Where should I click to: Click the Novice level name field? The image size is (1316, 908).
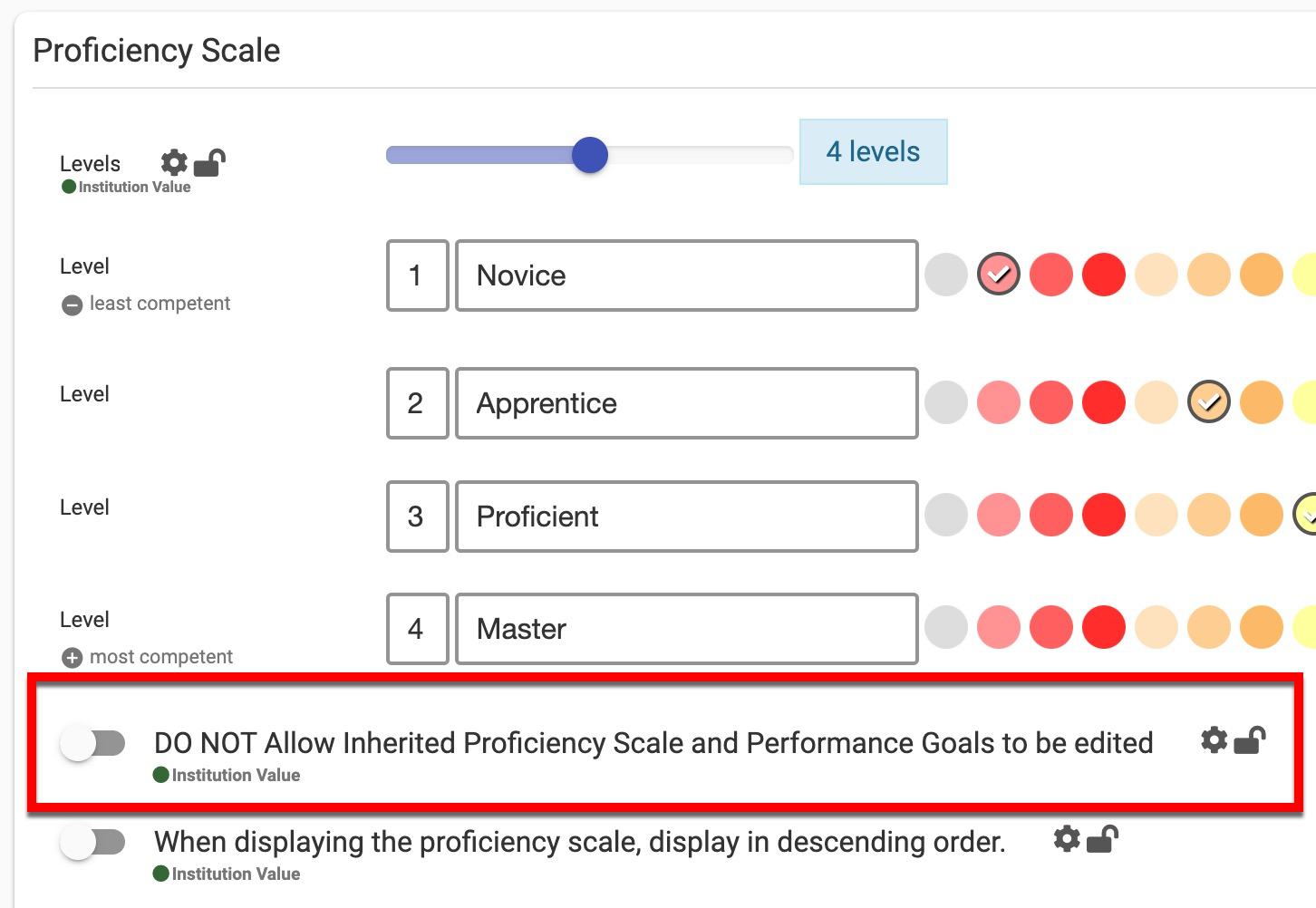(x=686, y=275)
